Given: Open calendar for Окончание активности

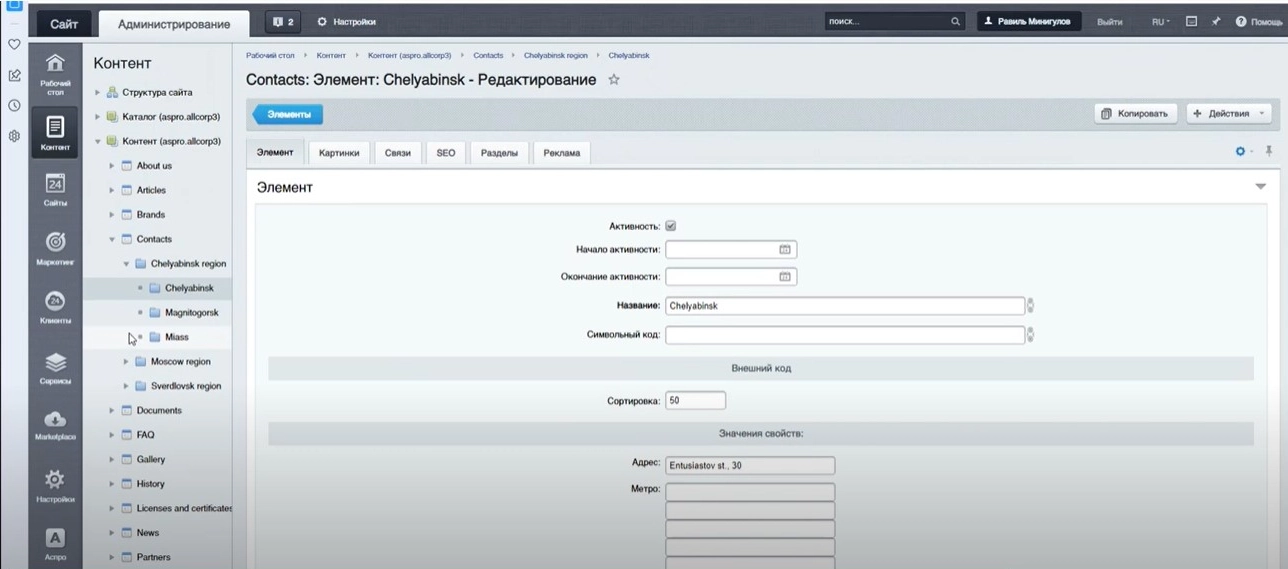Looking at the screenshot, I should pos(785,276).
